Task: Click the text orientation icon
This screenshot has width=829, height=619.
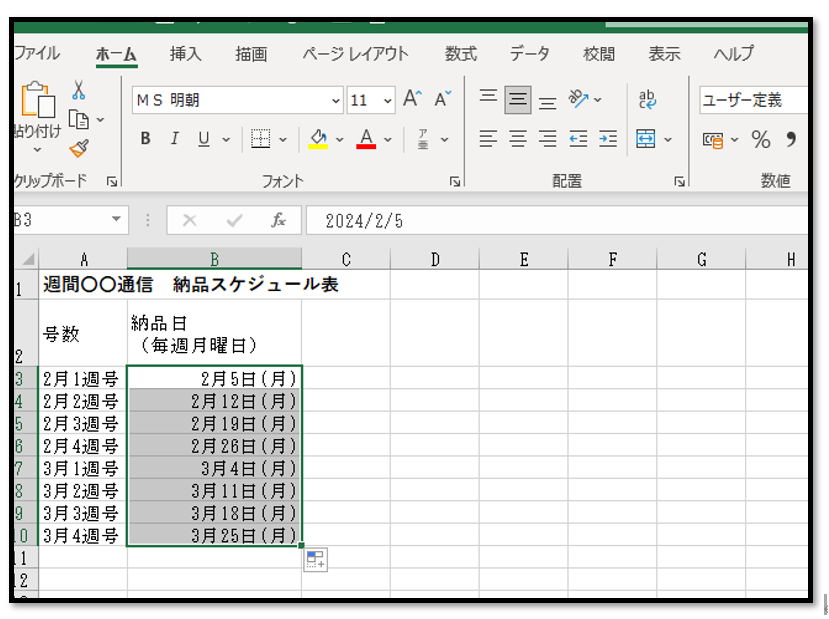Action: 578,99
